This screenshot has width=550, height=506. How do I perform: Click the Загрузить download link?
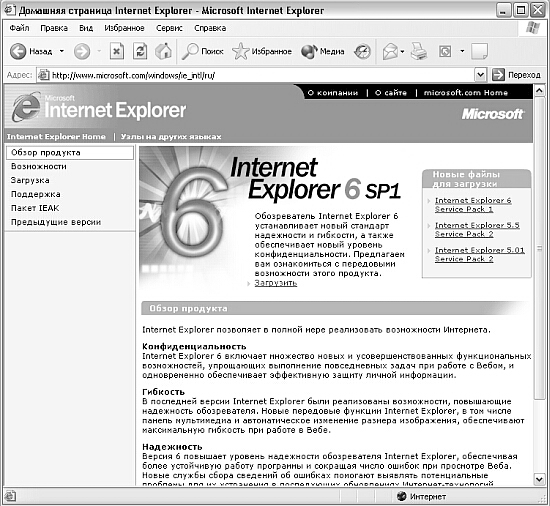(x=276, y=283)
